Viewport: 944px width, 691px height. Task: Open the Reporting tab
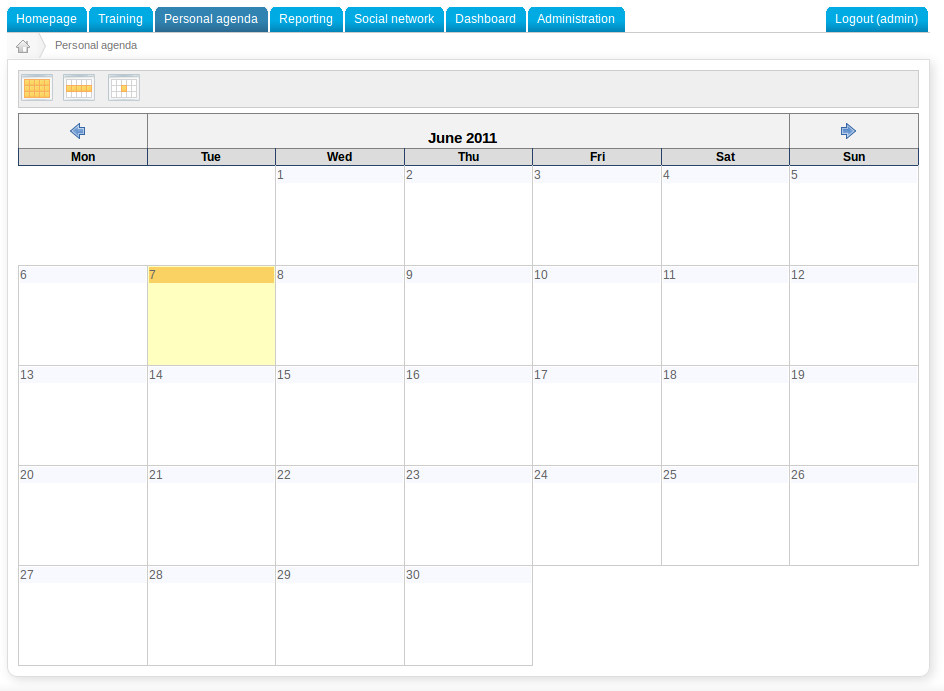point(306,19)
